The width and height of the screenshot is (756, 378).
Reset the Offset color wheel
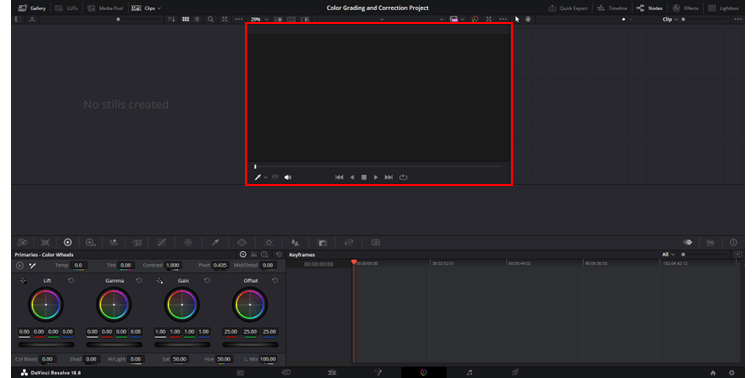275,281
